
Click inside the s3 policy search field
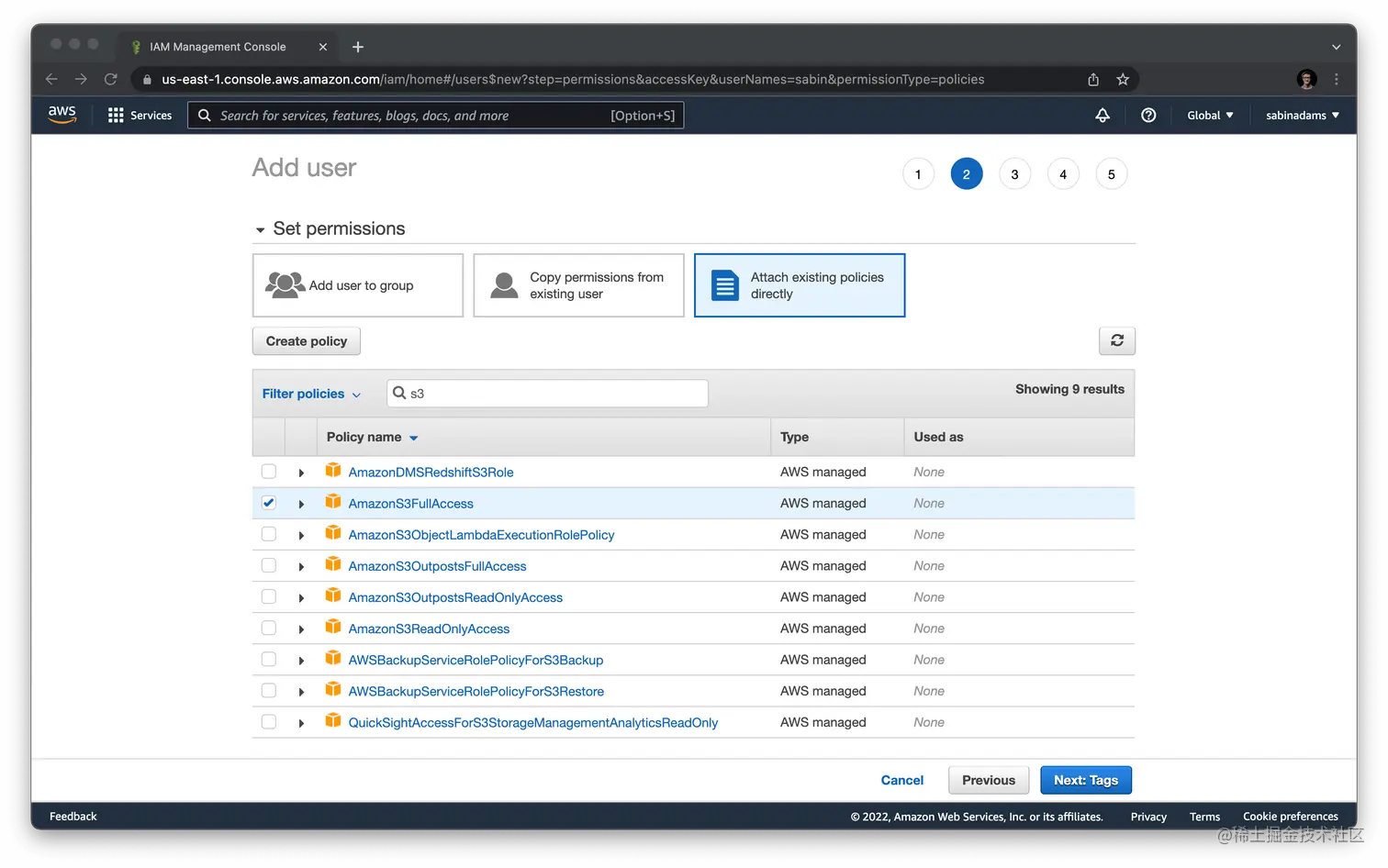click(x=546, y=393)
